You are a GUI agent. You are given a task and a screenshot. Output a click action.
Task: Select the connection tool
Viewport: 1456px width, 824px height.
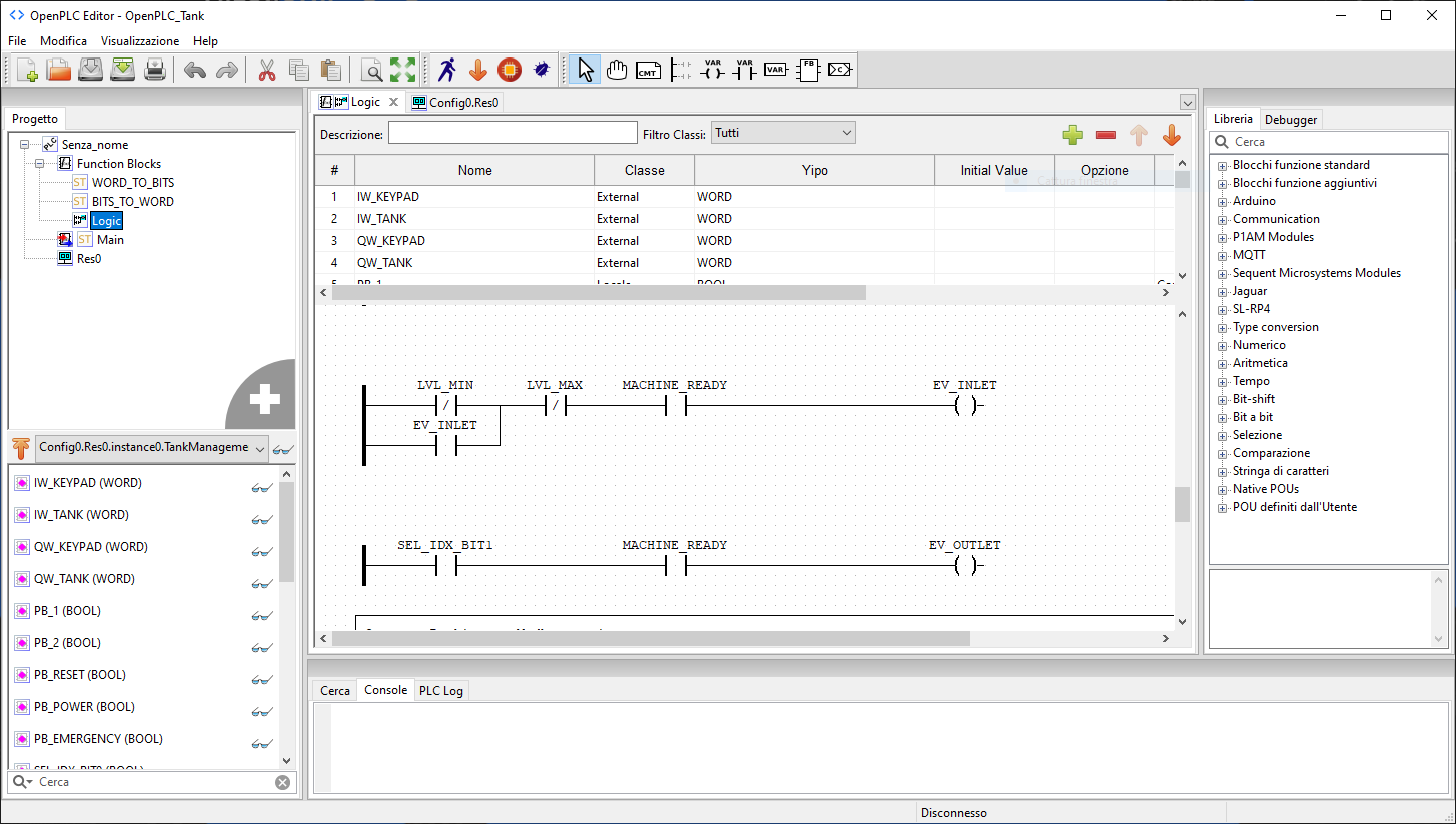click(840, 70)
